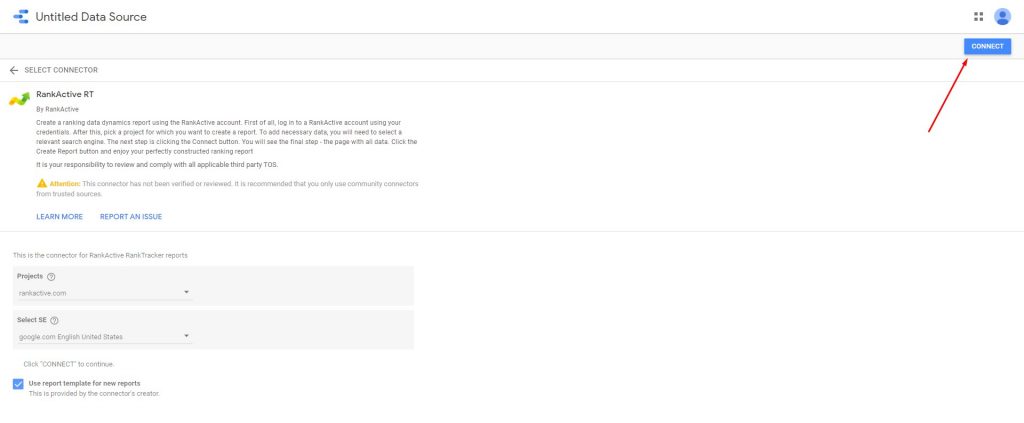Show help for Select SE field
The width and height of the screenshot is (1024, 423).
[x=54, y=321]
